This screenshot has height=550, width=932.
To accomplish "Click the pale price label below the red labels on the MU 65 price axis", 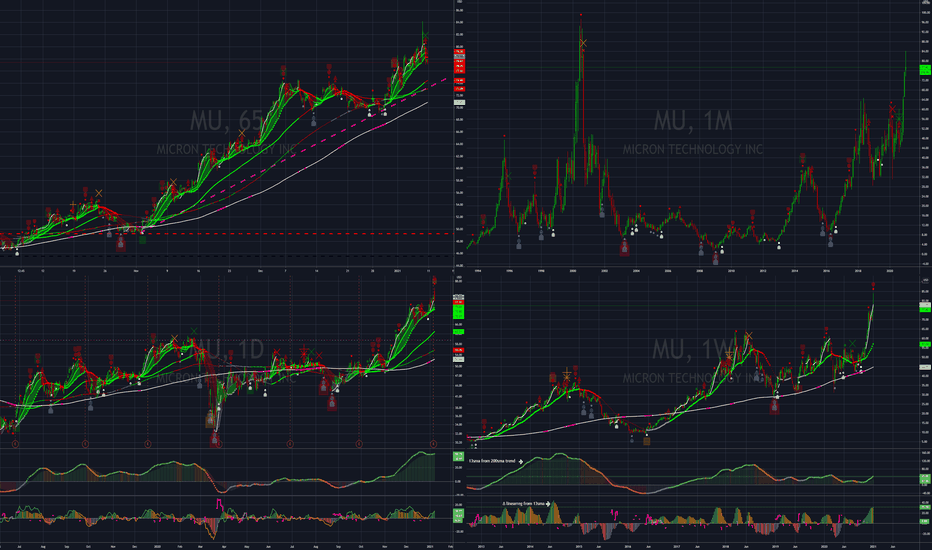I will point(459,102).
